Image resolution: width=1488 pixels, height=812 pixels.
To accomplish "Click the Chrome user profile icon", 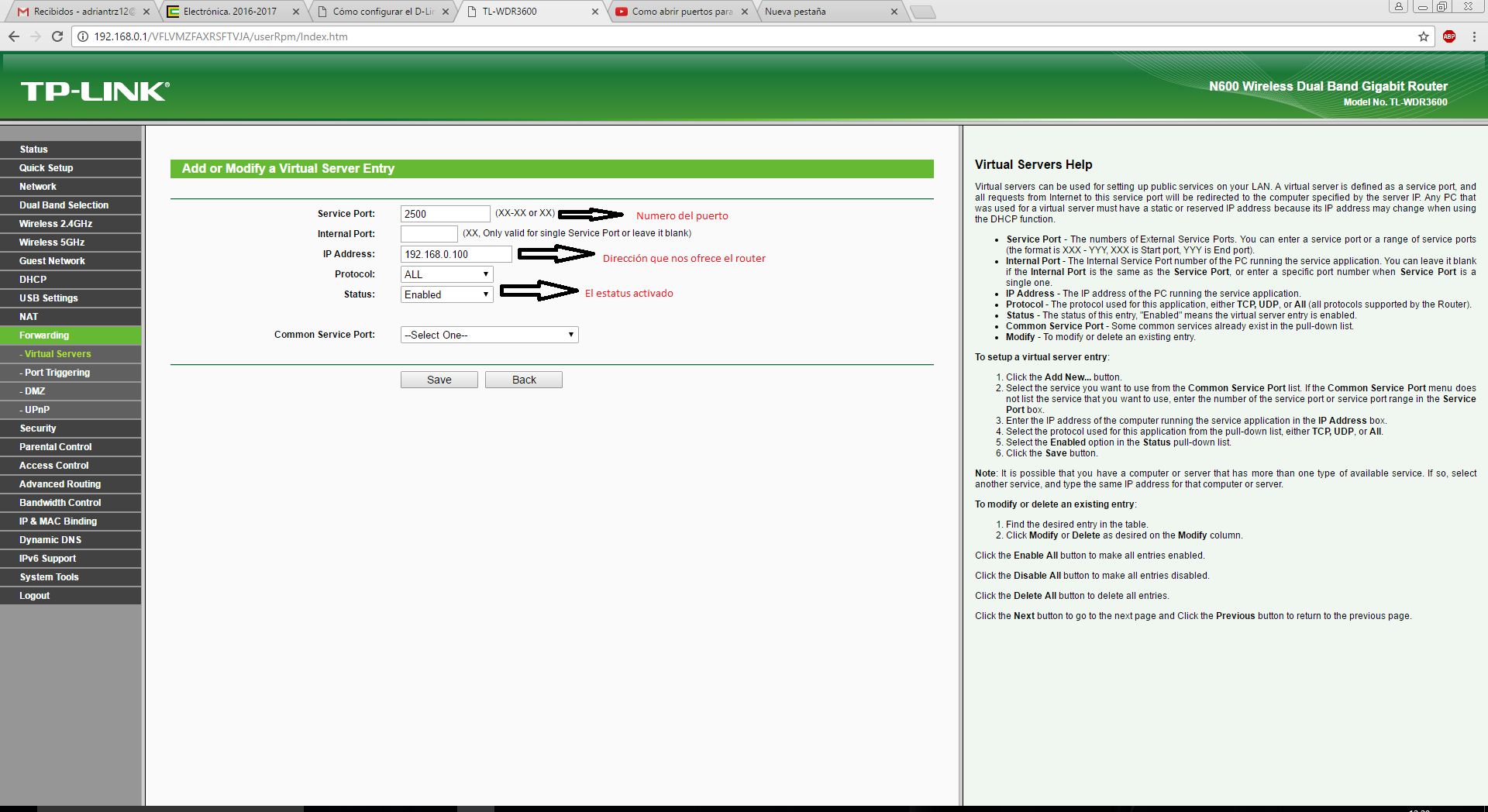I will [1398, 6].
